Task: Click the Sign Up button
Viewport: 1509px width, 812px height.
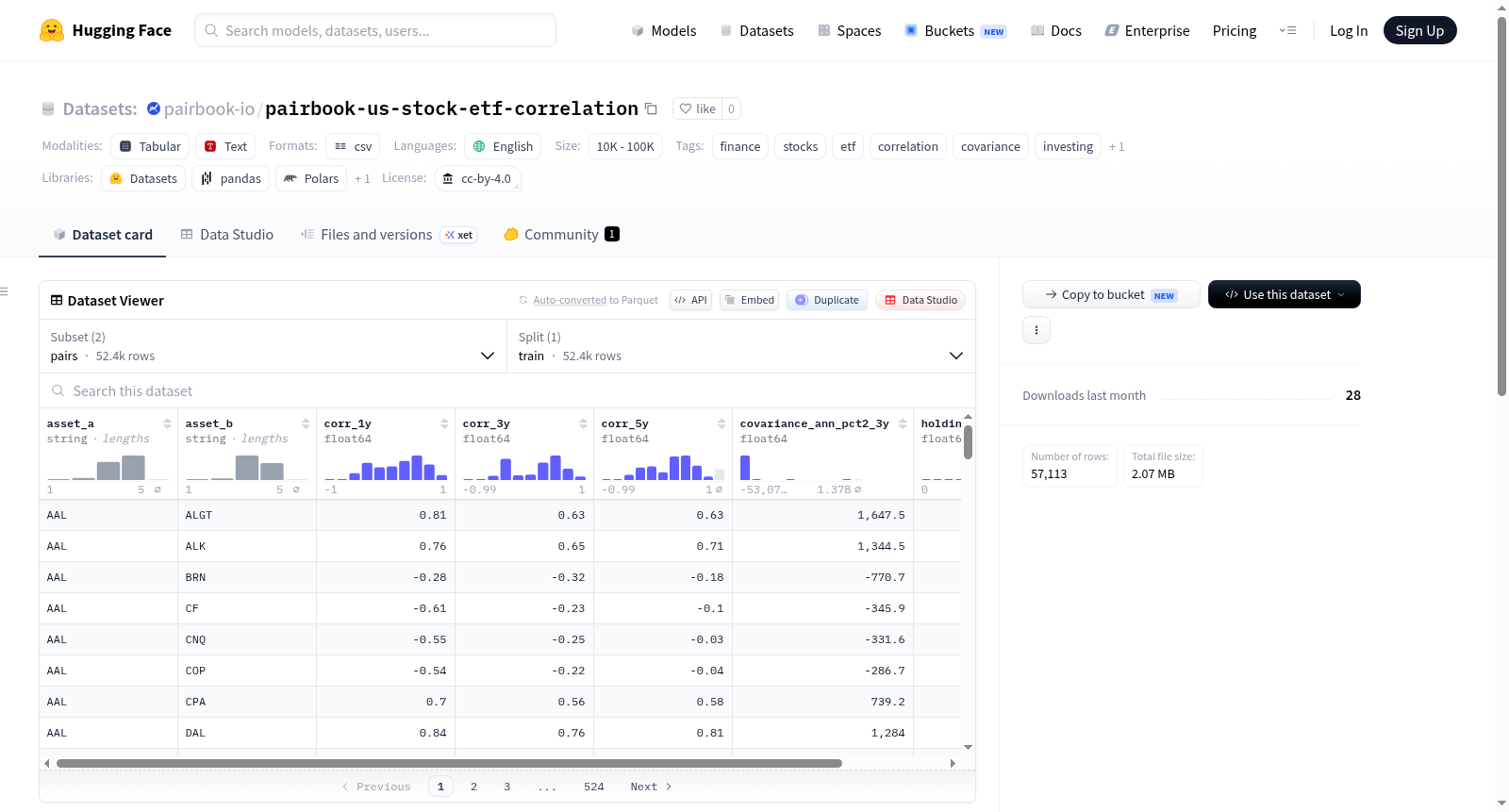Action: [x=1419, y=30]
